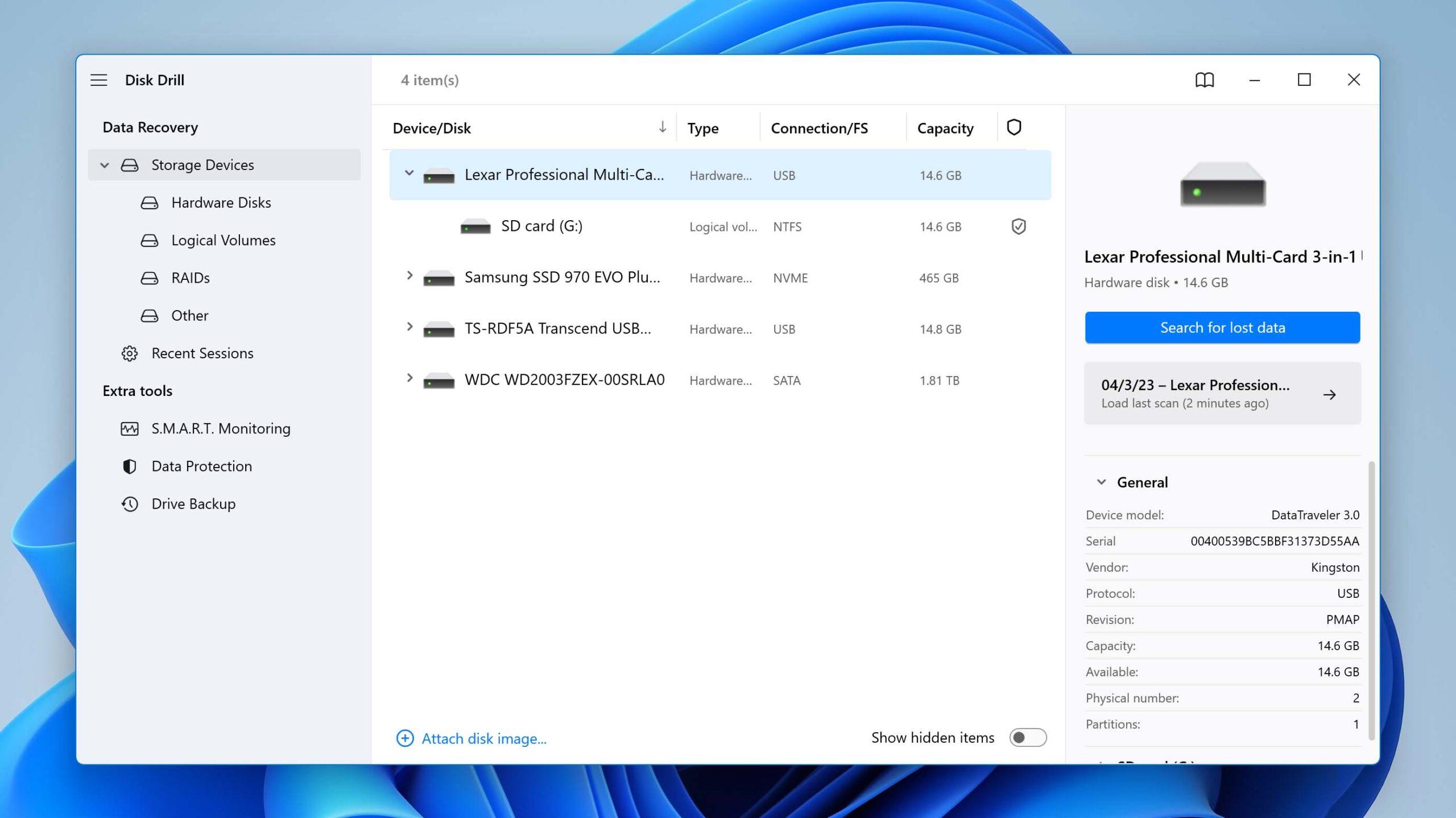The image size is (1456, 818).
Task: Click the 4 item(s) count label
Action: (429, 80)
